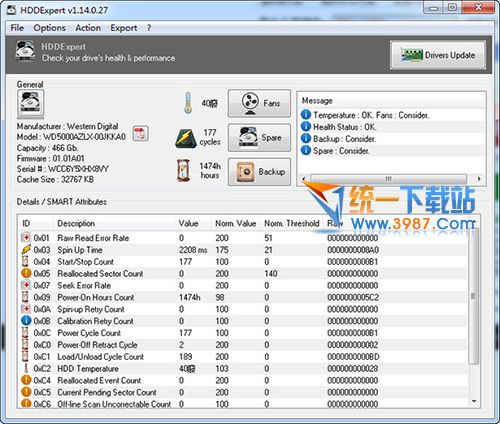The width and height of the screenshot is (500, 424).
Task: Click SMART list scroll down arrow
Action: pyautogui.click(x=474, y=402)
